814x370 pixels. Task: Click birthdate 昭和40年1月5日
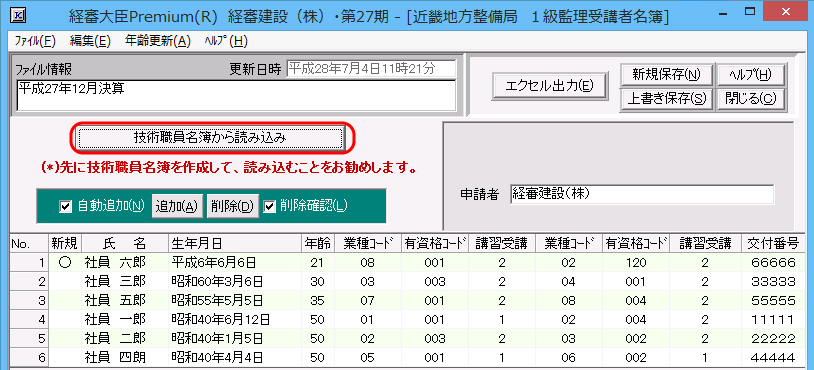235,338
